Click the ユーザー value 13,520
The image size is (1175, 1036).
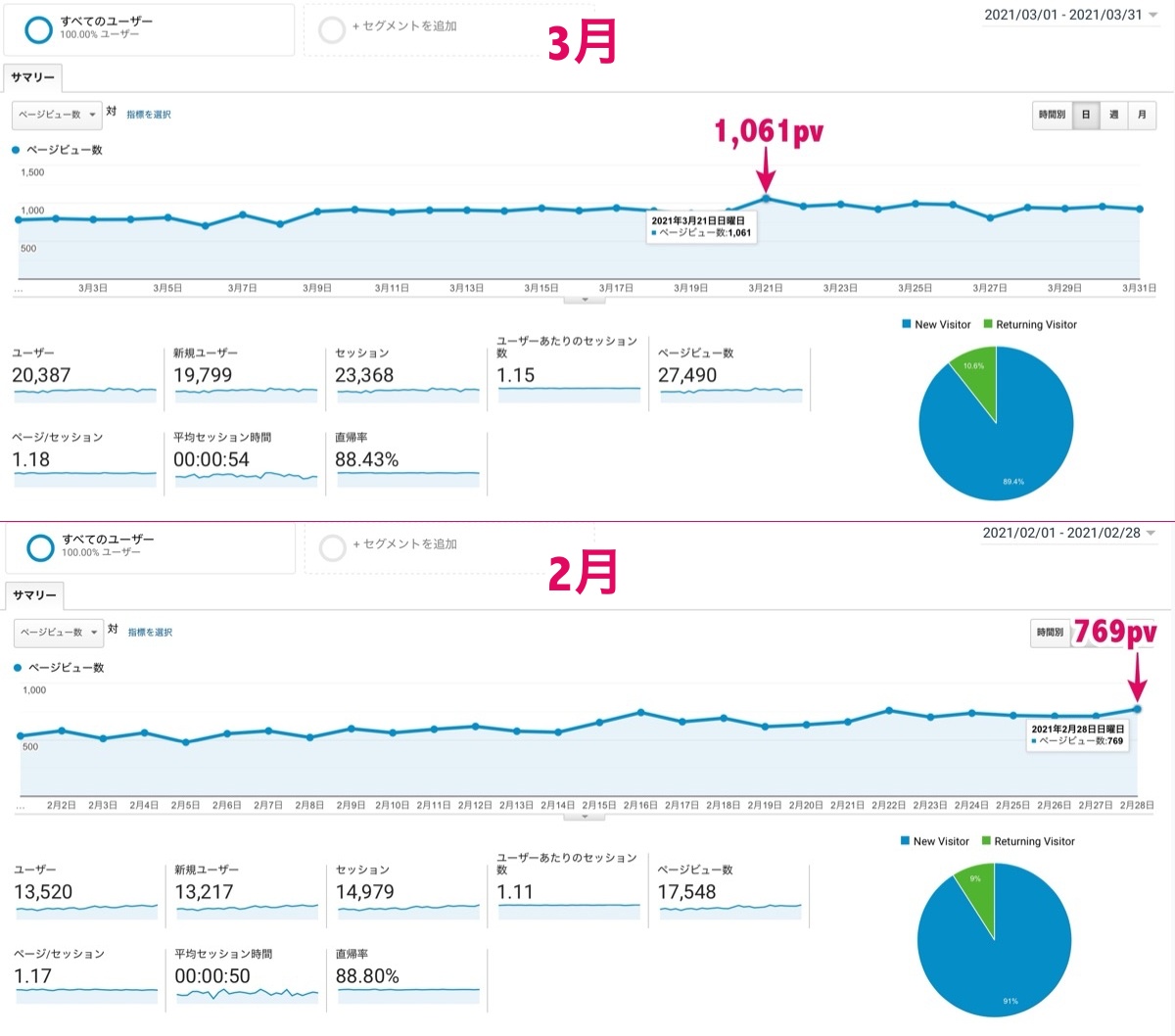click(43, 892)
